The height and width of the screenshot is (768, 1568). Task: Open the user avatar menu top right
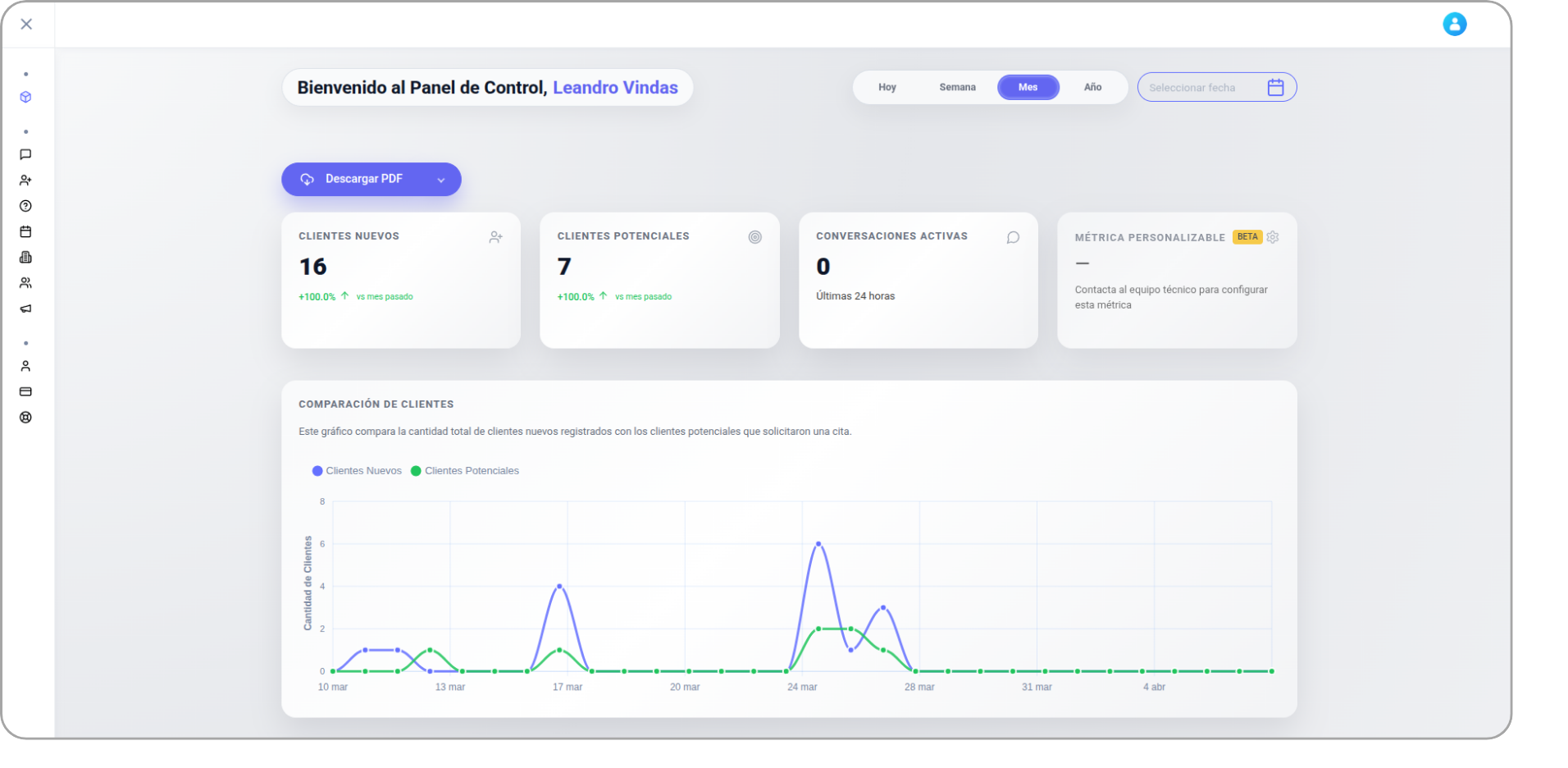(x=1455, y=24)
